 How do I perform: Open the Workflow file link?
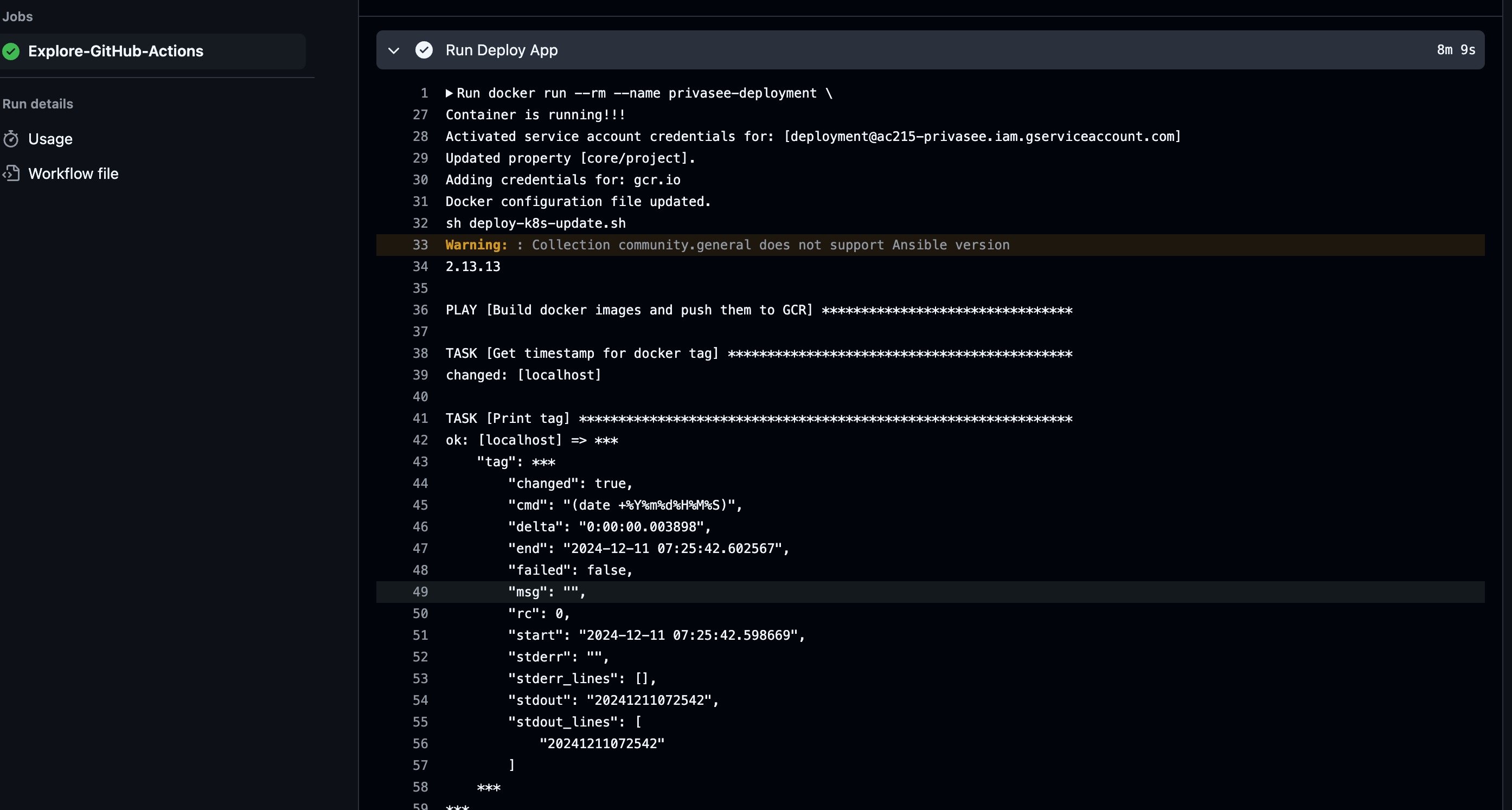[x=73, y=173]
